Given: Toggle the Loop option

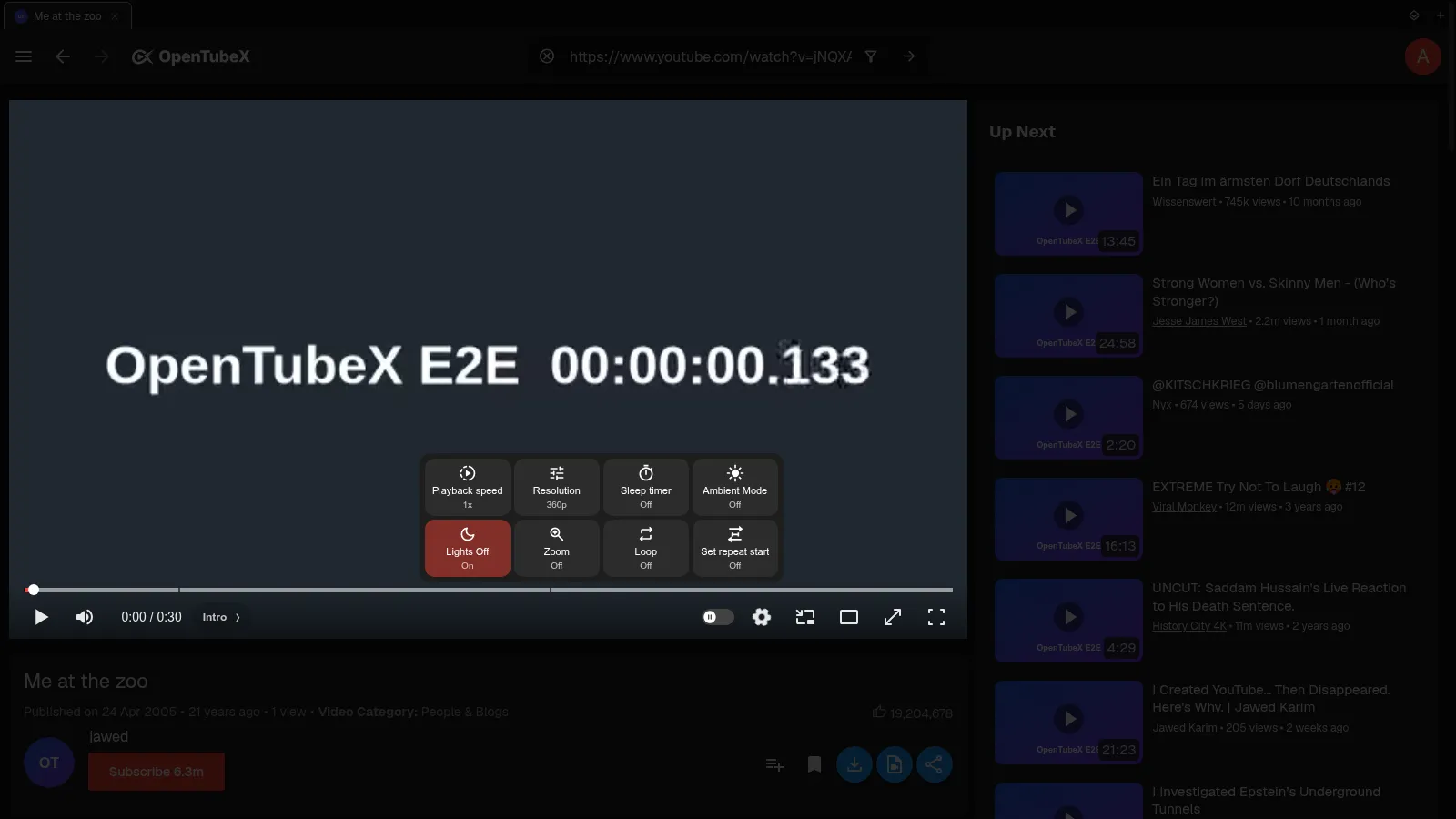Looking at the screenshot, I should tap(646, 548).
